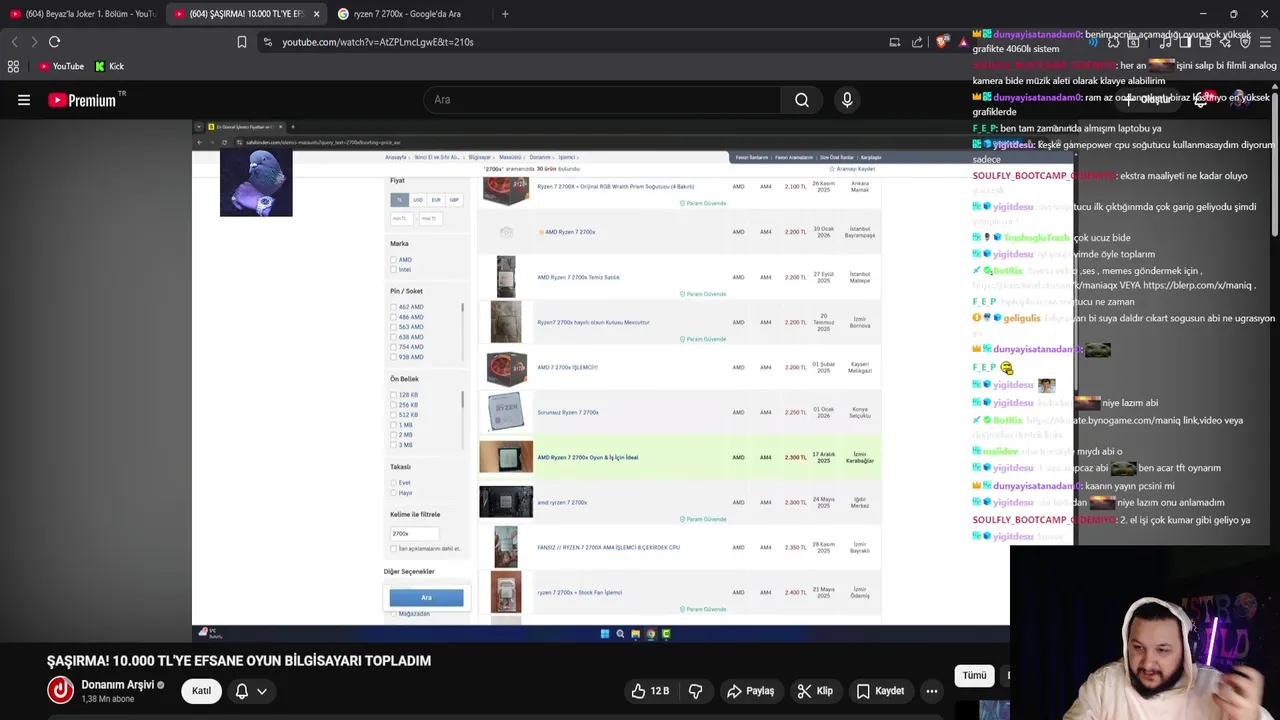This screenshot has width=1280, height=720.
Task: Close the ŞAŞIRMA! video tab
Action: [x=316, y=14]
